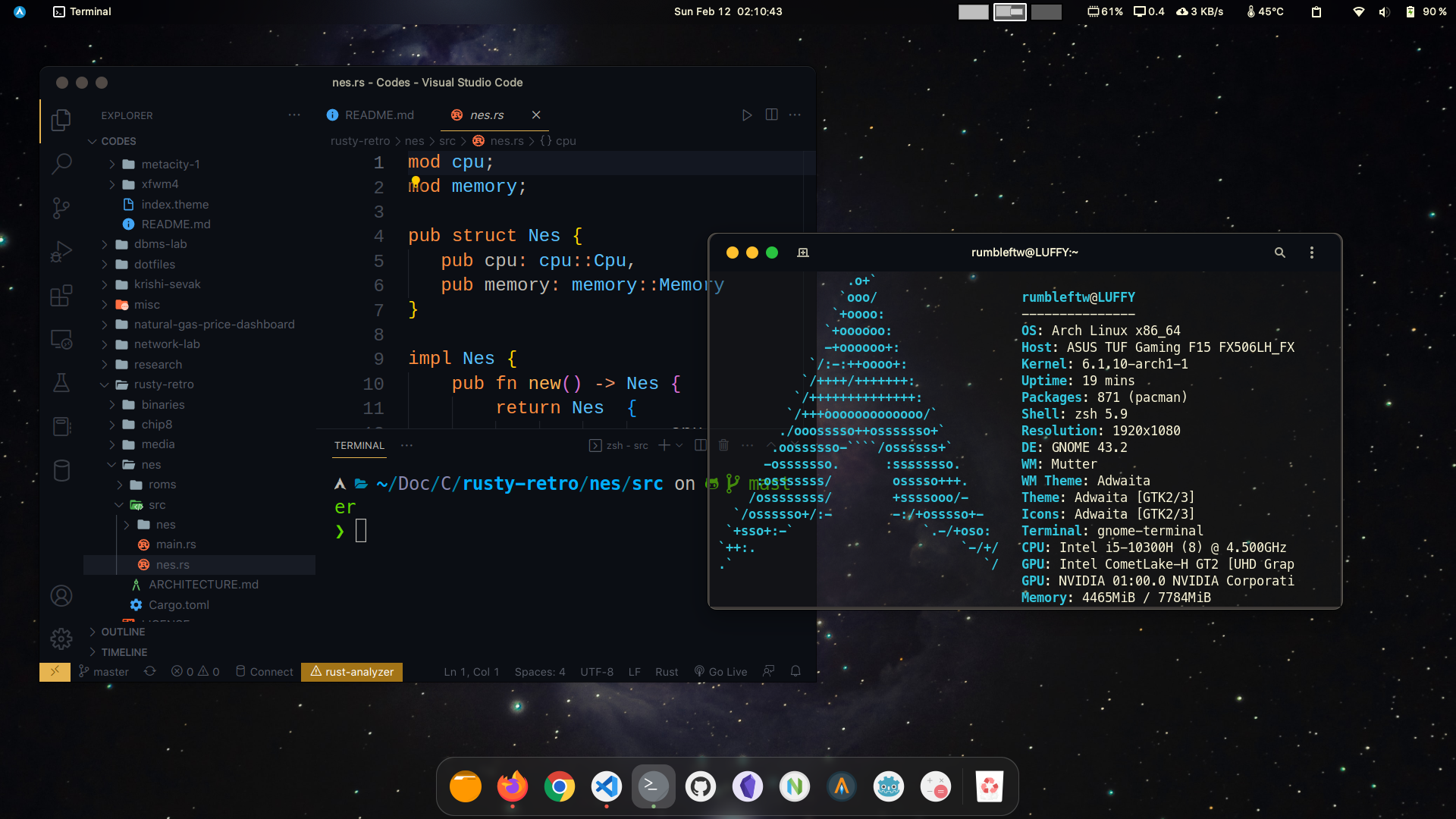Open the database cylinder view in activity bar
Image resolution: width=1456 pixels, height=819 pixels.
tap(61, 470)
